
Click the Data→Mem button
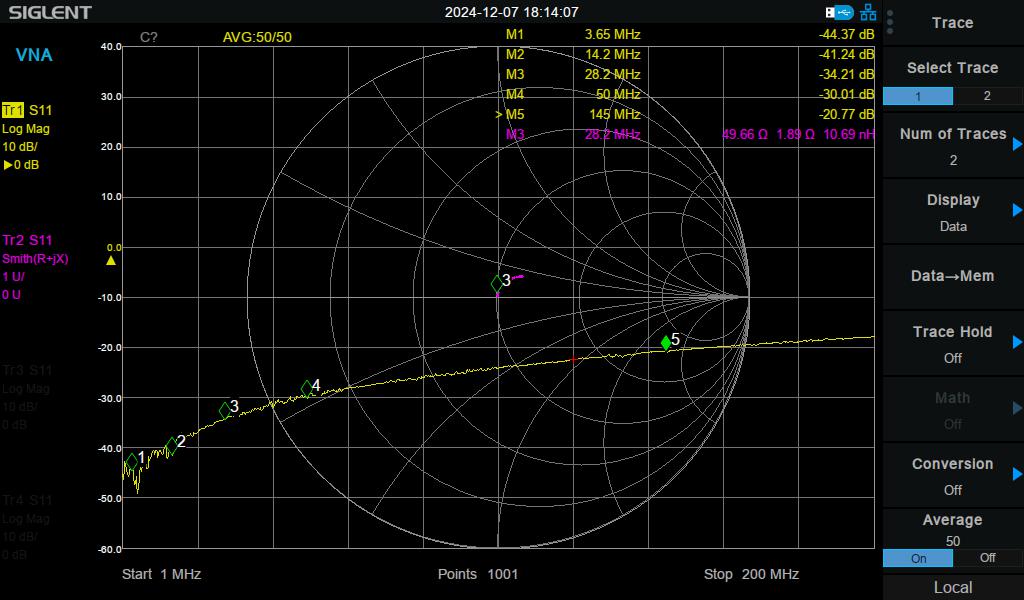(953, 276)
